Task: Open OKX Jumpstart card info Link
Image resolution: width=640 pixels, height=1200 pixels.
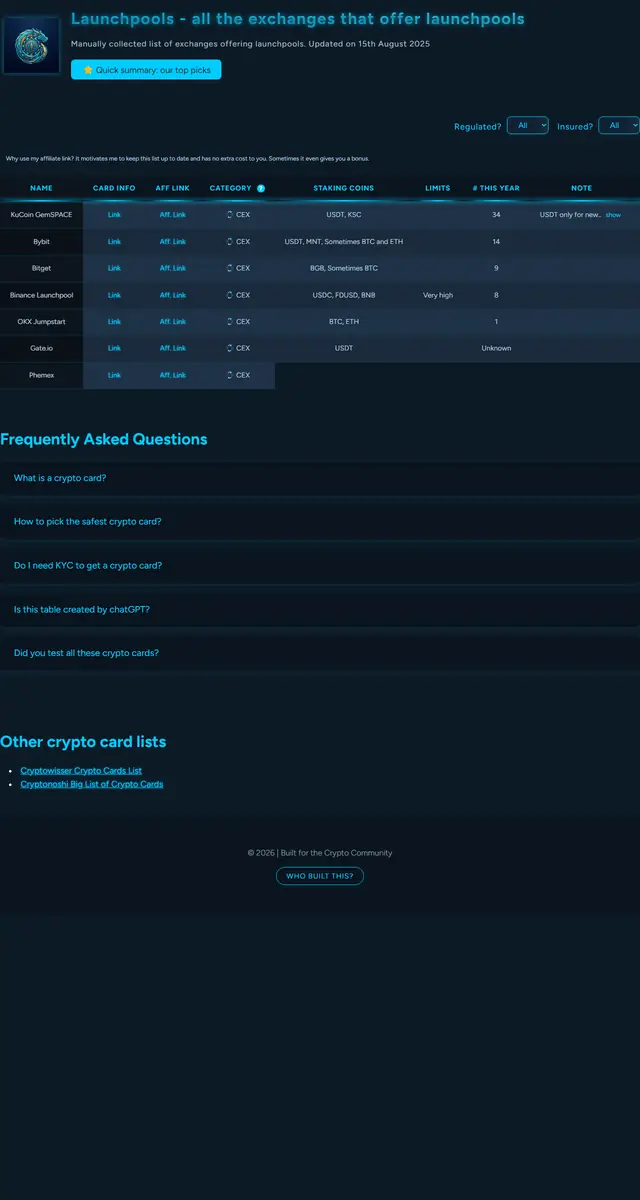Action: (114, 322)
